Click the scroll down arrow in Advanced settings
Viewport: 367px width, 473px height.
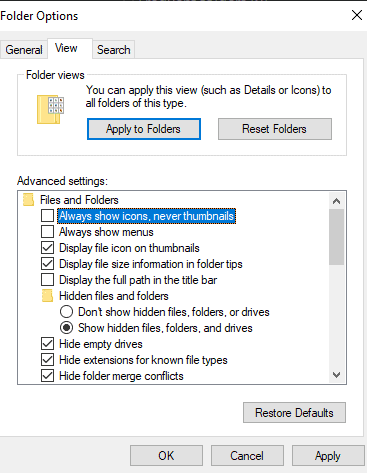[336, 375]
